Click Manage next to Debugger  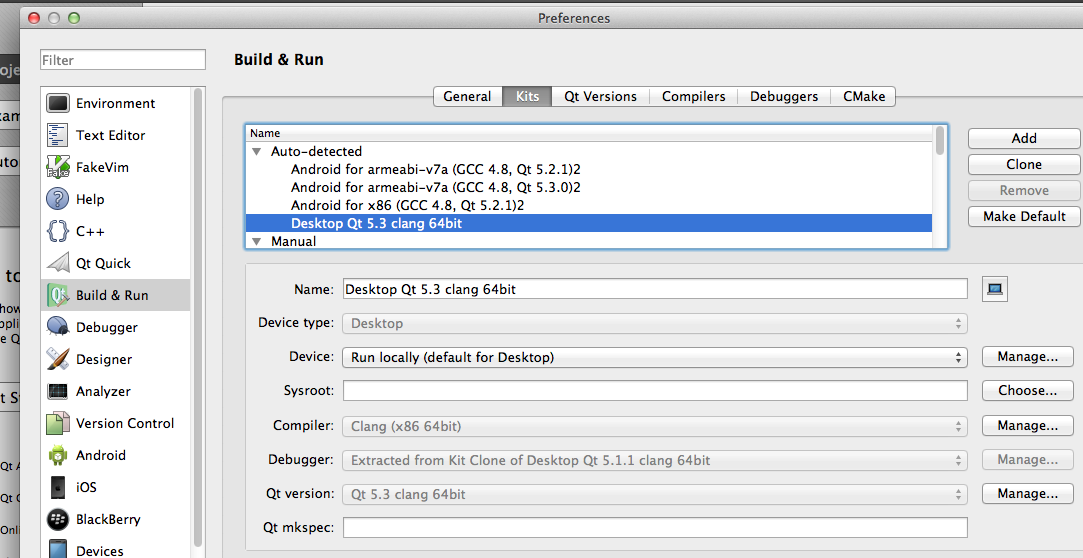pyautogui.click(x=1027, y=459)
